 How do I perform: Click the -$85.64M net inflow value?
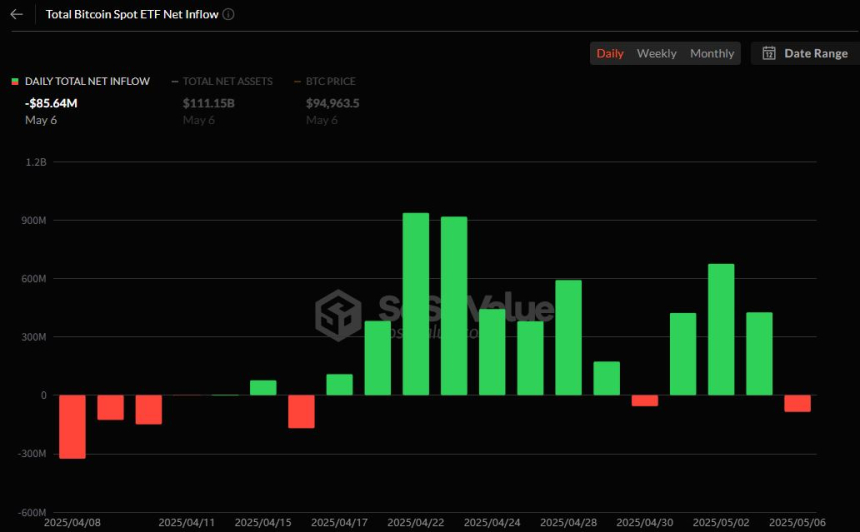(53, 102)
